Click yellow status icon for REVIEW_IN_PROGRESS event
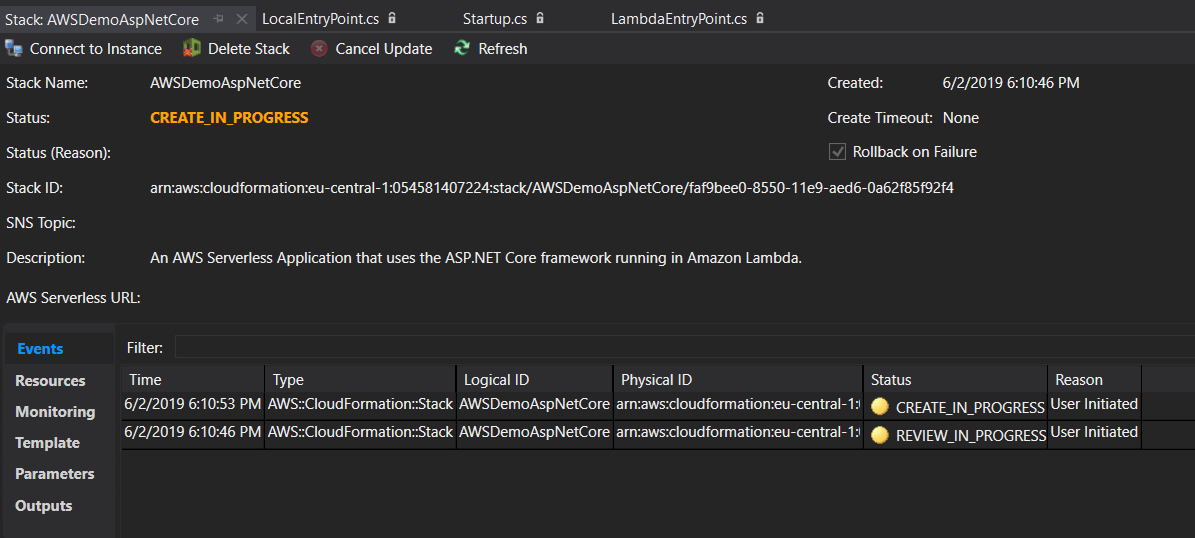The height and width of the screenshot is (538, 1195). point(880,435)
